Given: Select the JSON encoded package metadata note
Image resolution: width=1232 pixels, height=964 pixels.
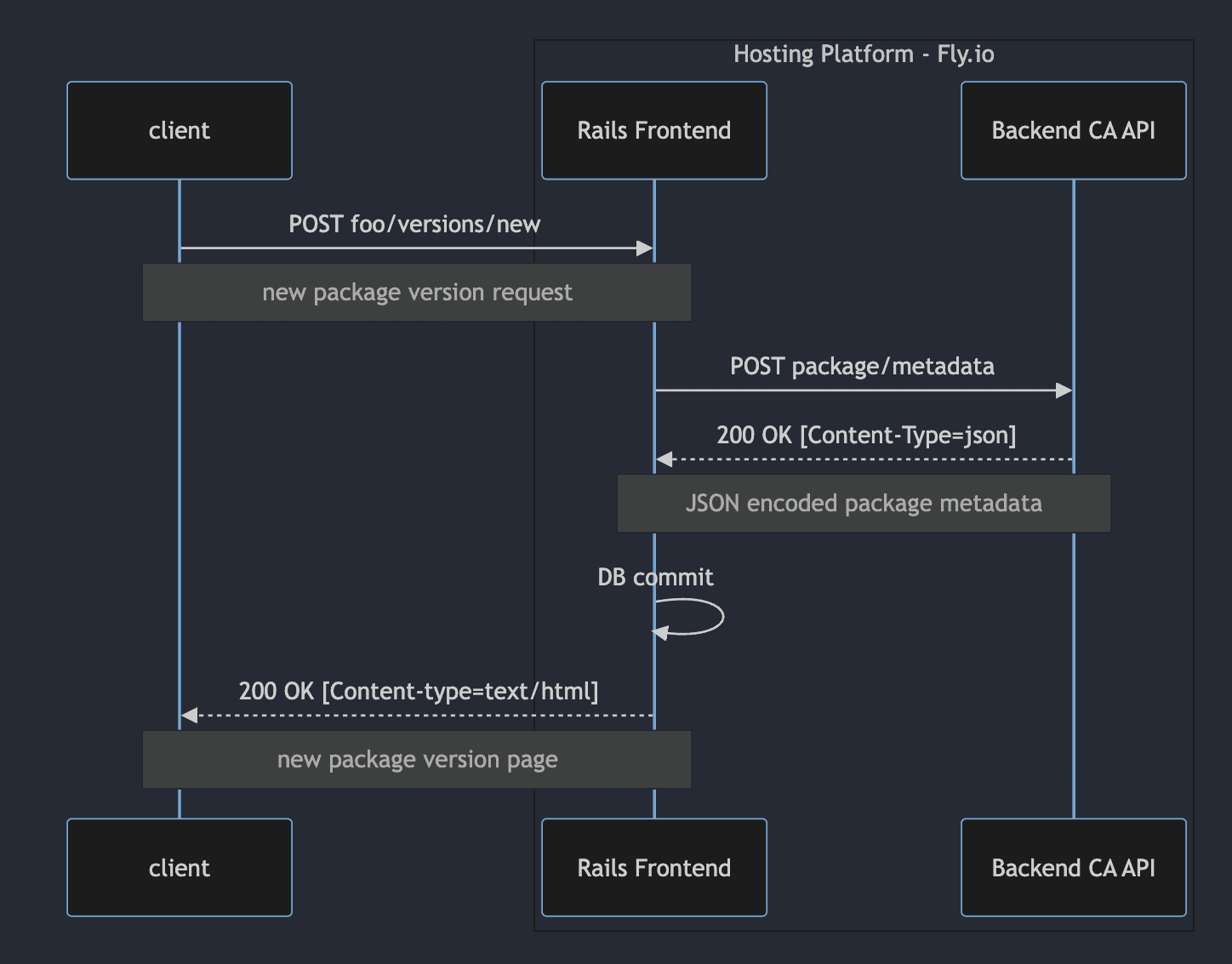Looking at the screenshot, I should [864, 503].
